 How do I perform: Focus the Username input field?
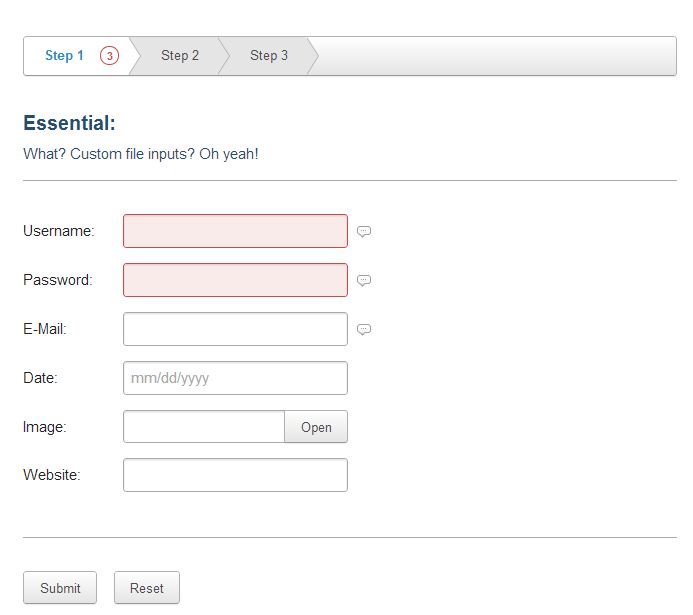tap(235, 231)
